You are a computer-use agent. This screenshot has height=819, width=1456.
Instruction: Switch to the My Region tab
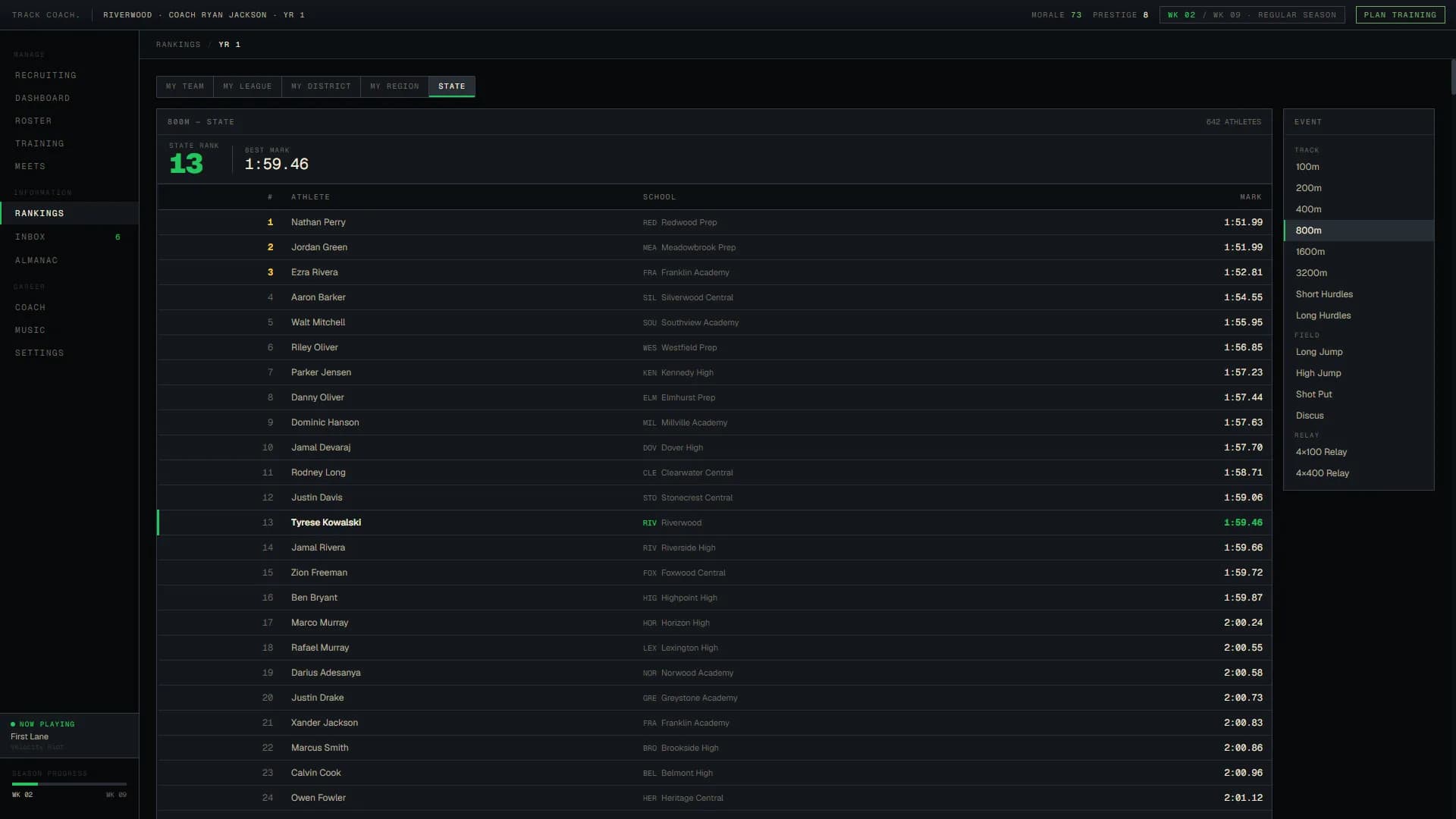(x=394, y=86)
